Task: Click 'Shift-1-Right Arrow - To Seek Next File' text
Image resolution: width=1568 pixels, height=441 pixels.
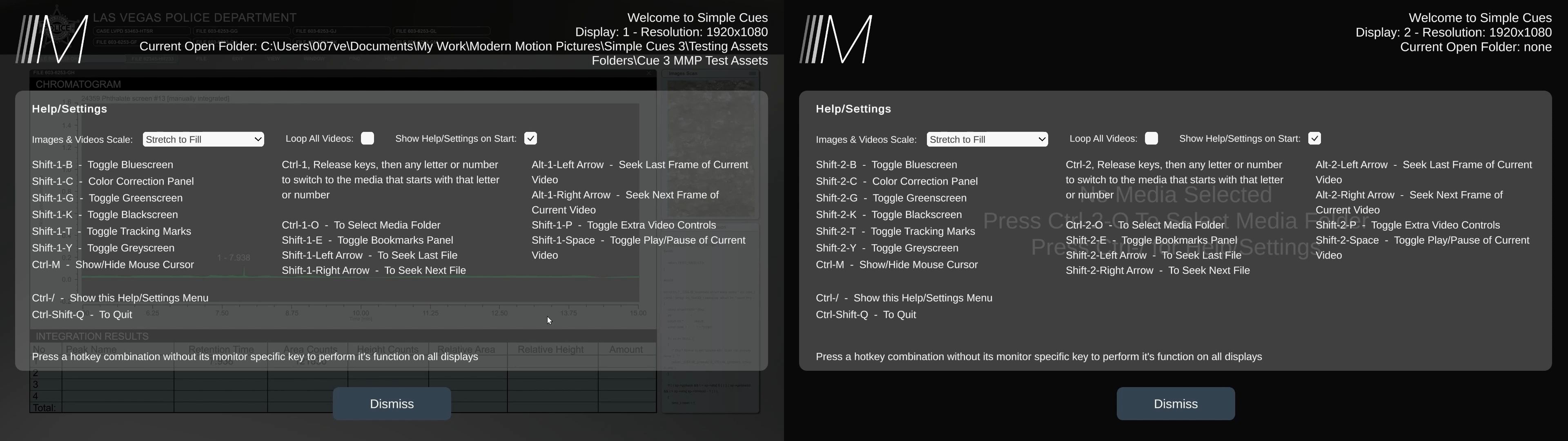Action: [x=374, y=270]
